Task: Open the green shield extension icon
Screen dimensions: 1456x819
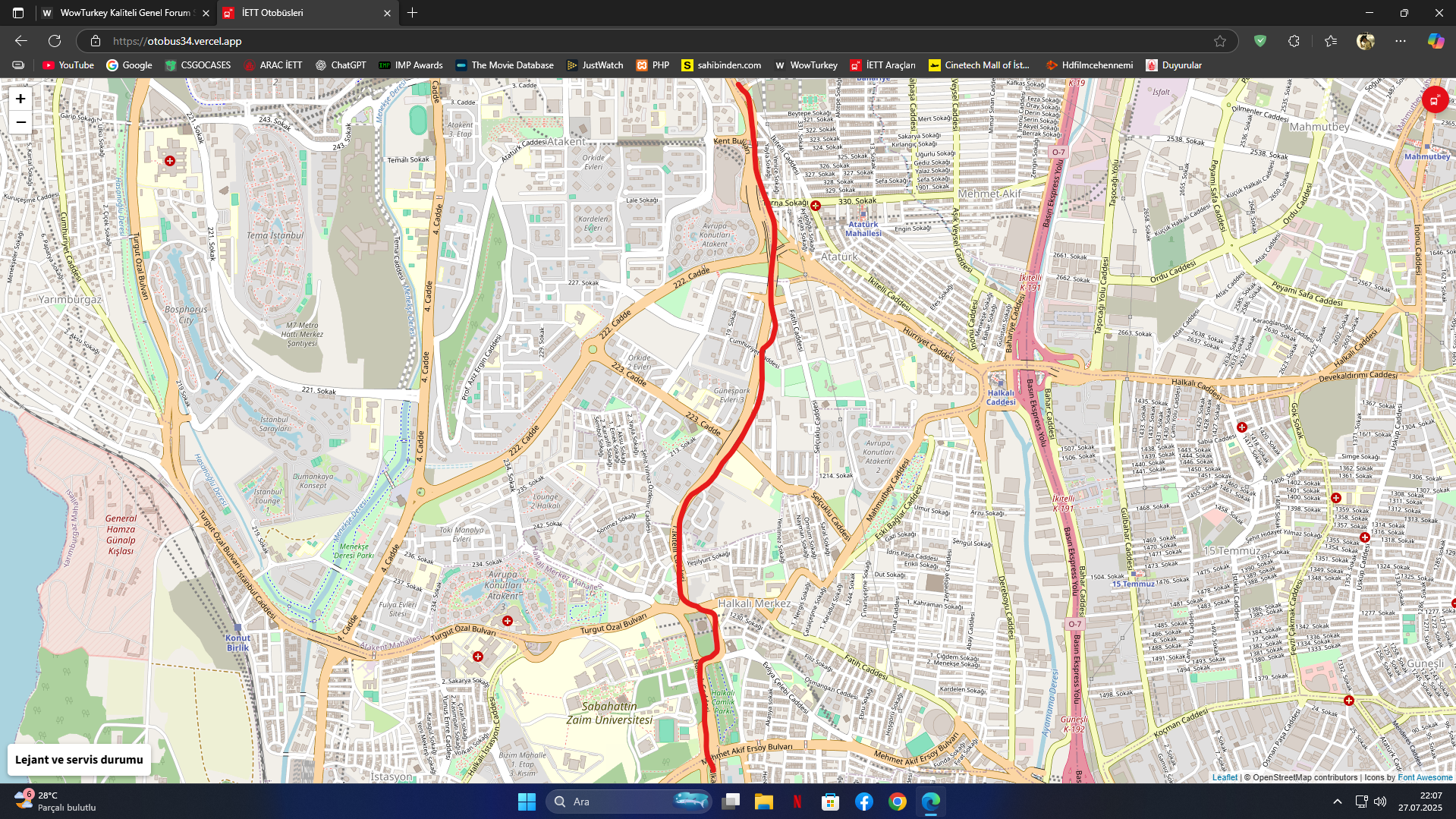Action: click(1259, 41)
